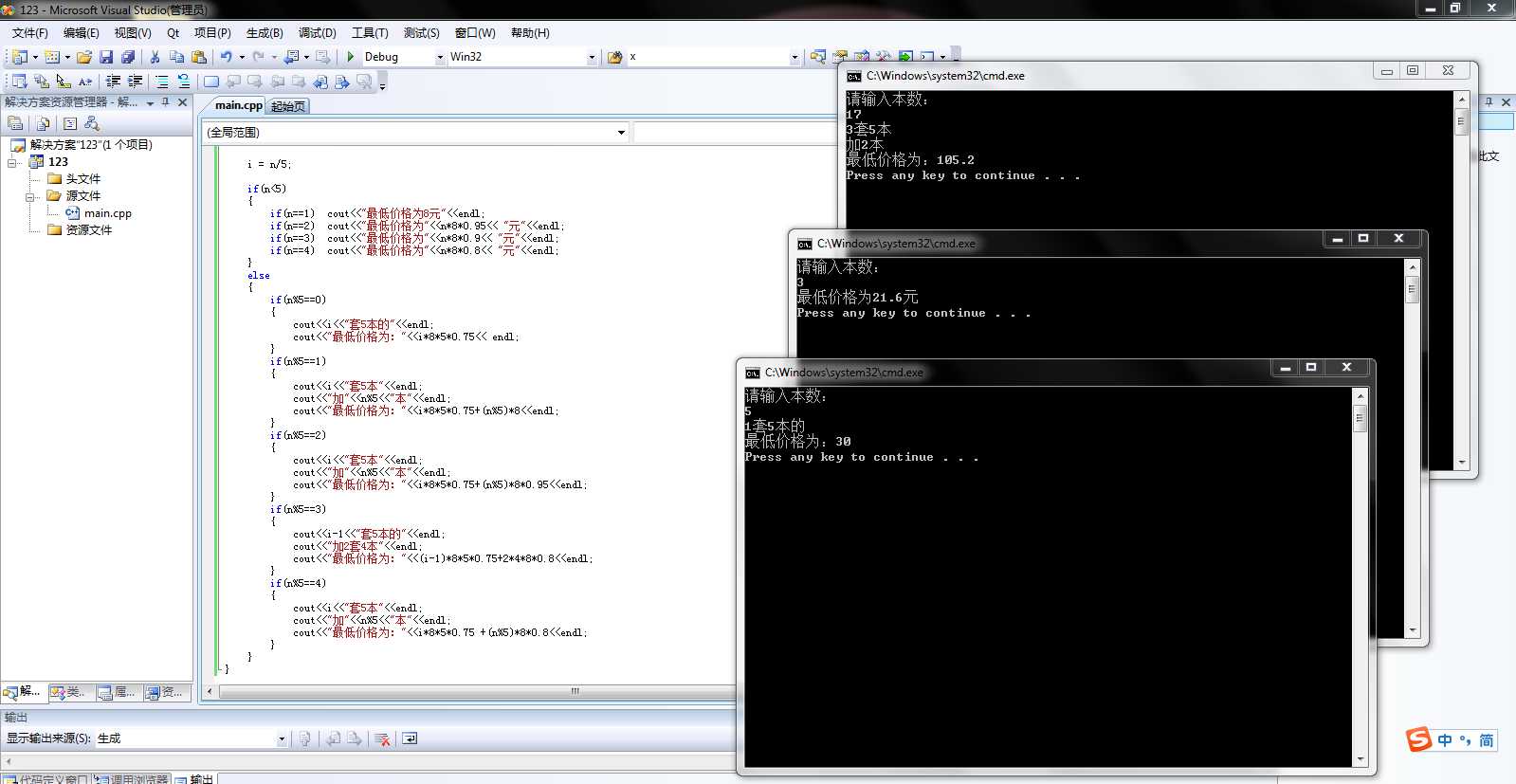Switch to class view tab 类..
Viewport: 1516px width, 784px height.
69,692
